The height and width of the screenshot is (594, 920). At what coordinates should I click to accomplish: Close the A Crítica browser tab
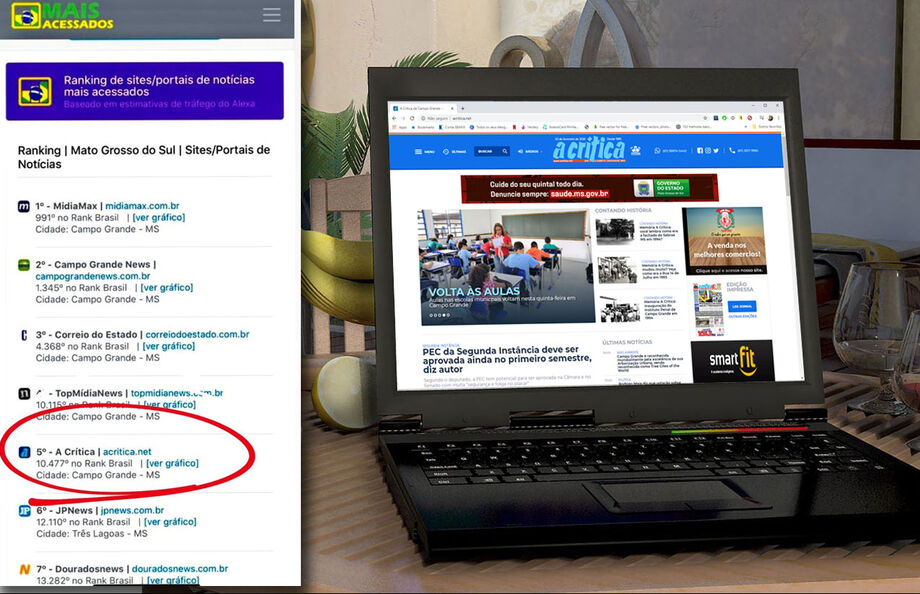[452, 109]
